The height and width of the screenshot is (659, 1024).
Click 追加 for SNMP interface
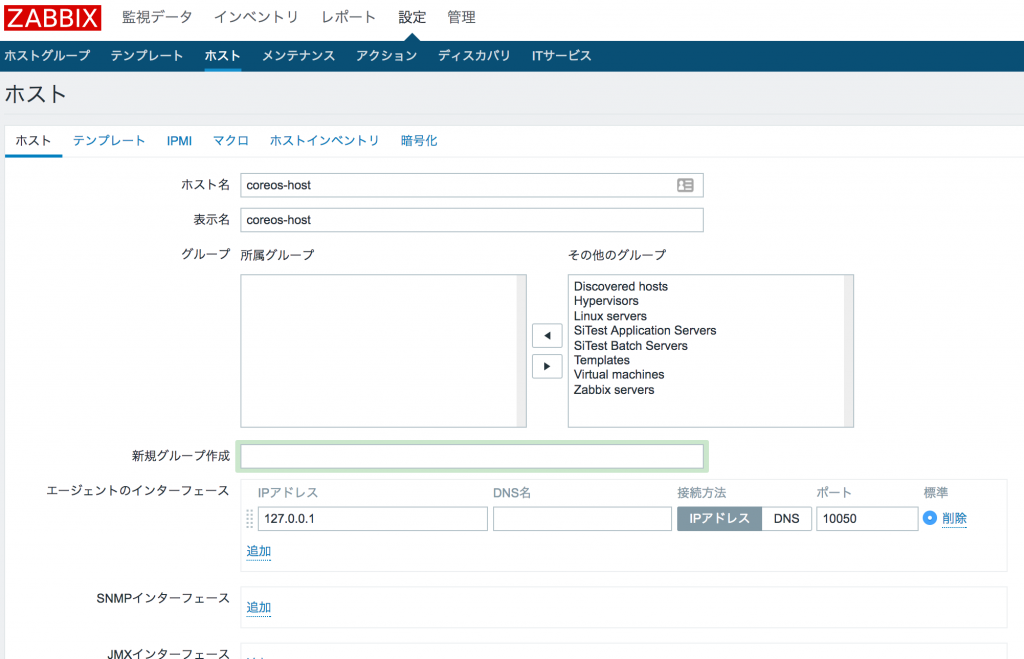click(x=259, y=607)
